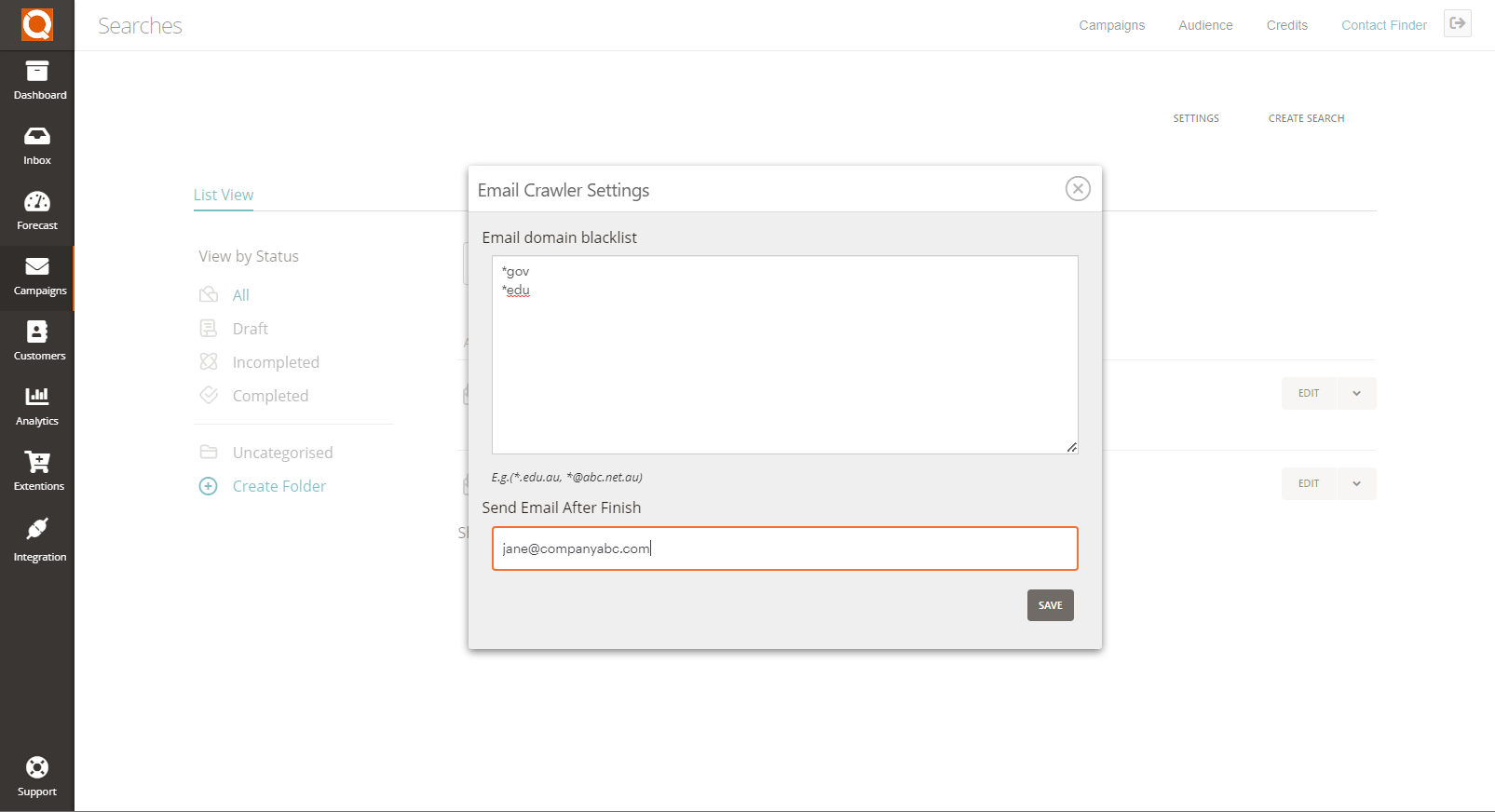Open the Support lifebuoy icon
1495x812 pixels.
(37, 767)
